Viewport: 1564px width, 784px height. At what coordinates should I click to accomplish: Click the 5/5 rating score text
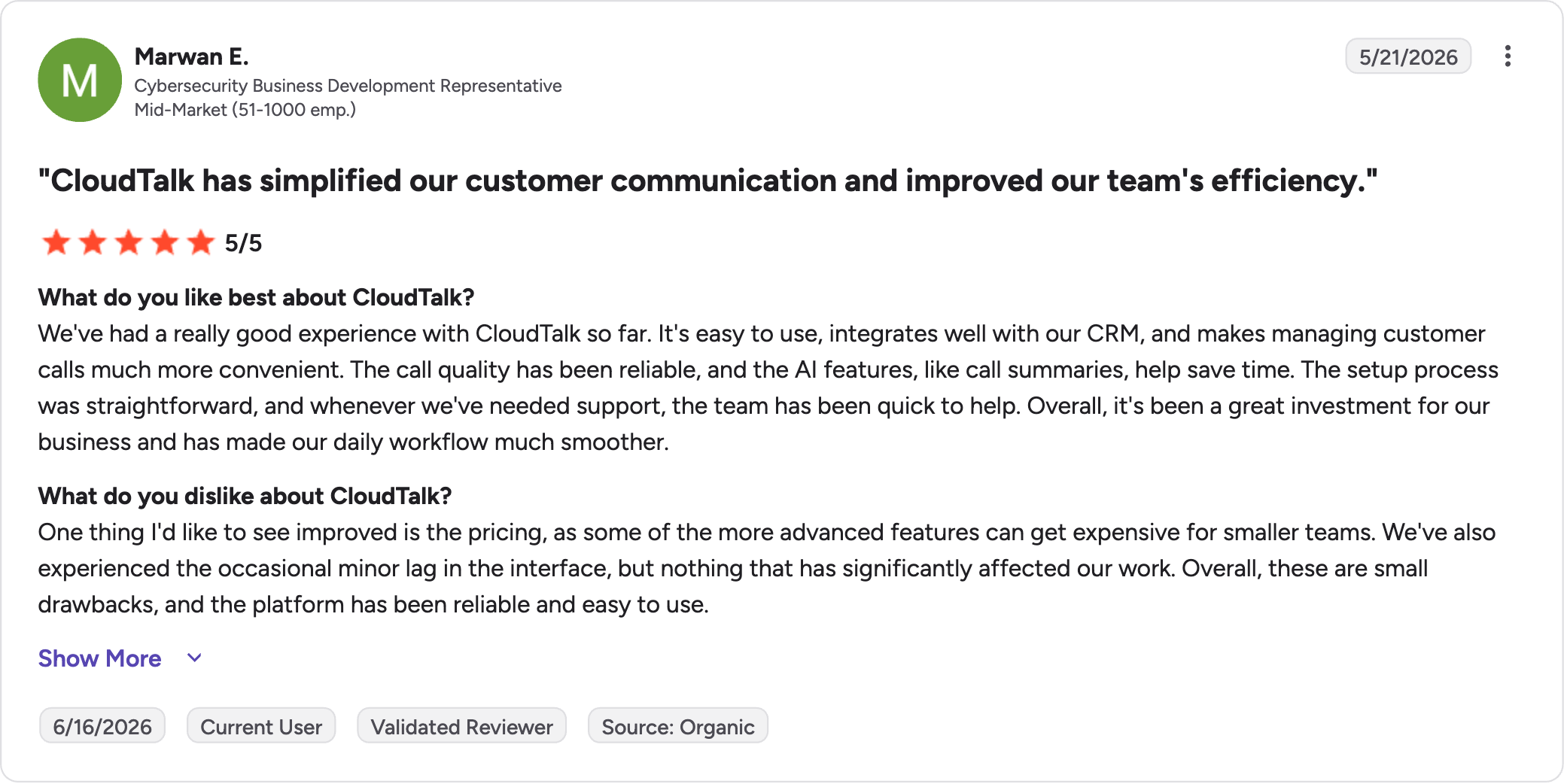243,243
